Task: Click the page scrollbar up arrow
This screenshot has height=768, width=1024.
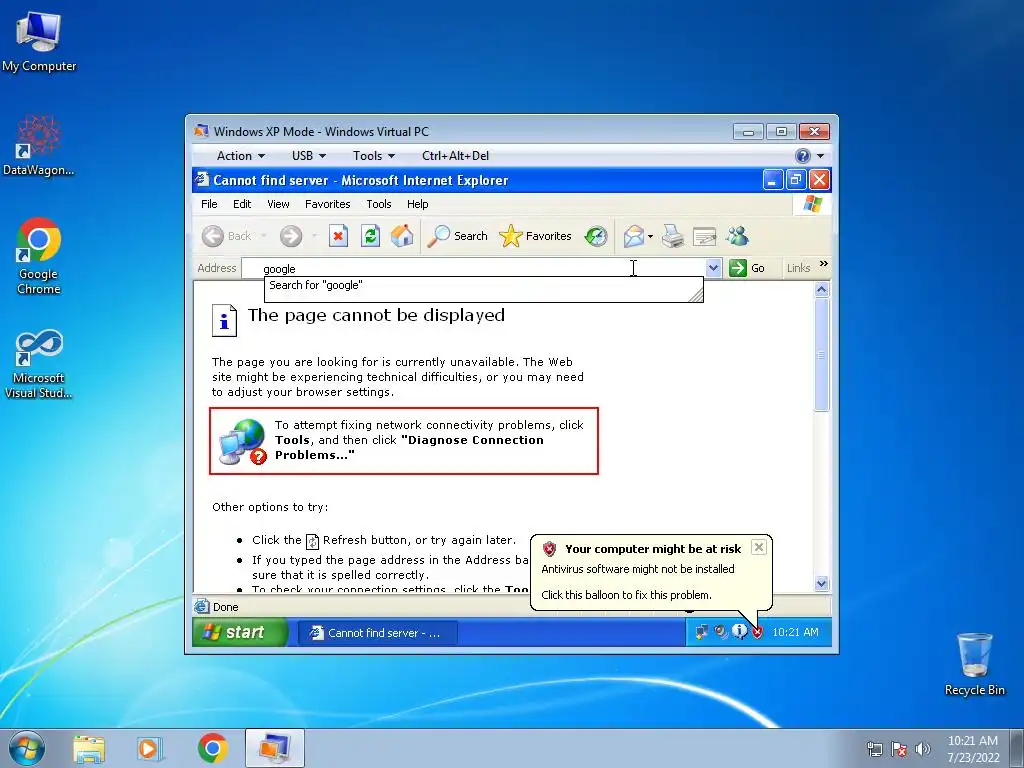Action: coord(822,289)
